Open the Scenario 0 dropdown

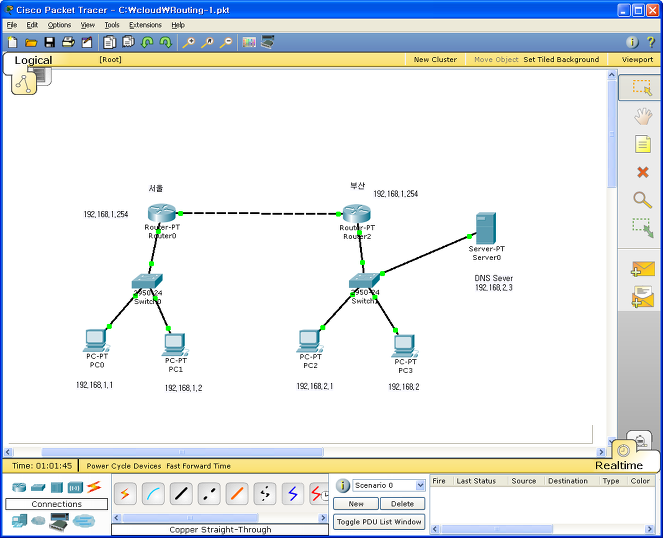click(x=420, y=485)
